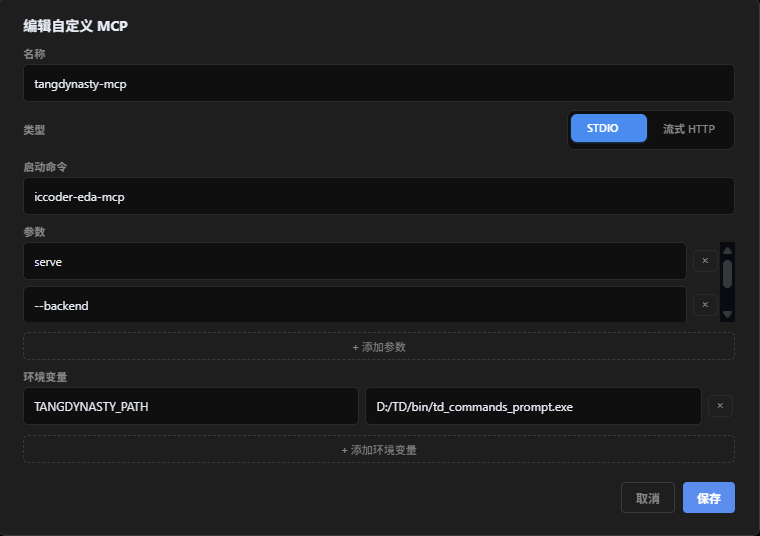The width and height of the screenshot is (760, 536).
Task: Click the serve parameter input
Action: point(355,261)
